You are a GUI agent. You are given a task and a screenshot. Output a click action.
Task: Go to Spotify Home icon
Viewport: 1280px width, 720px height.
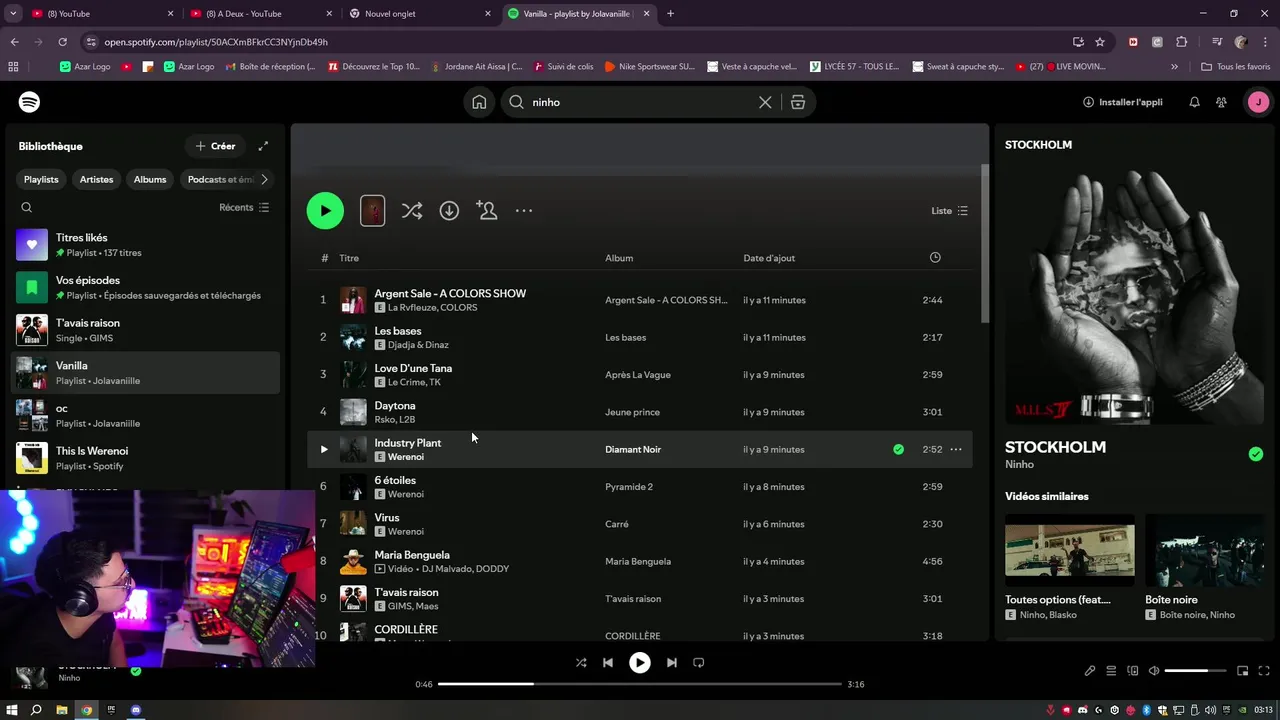pos(480,102)
